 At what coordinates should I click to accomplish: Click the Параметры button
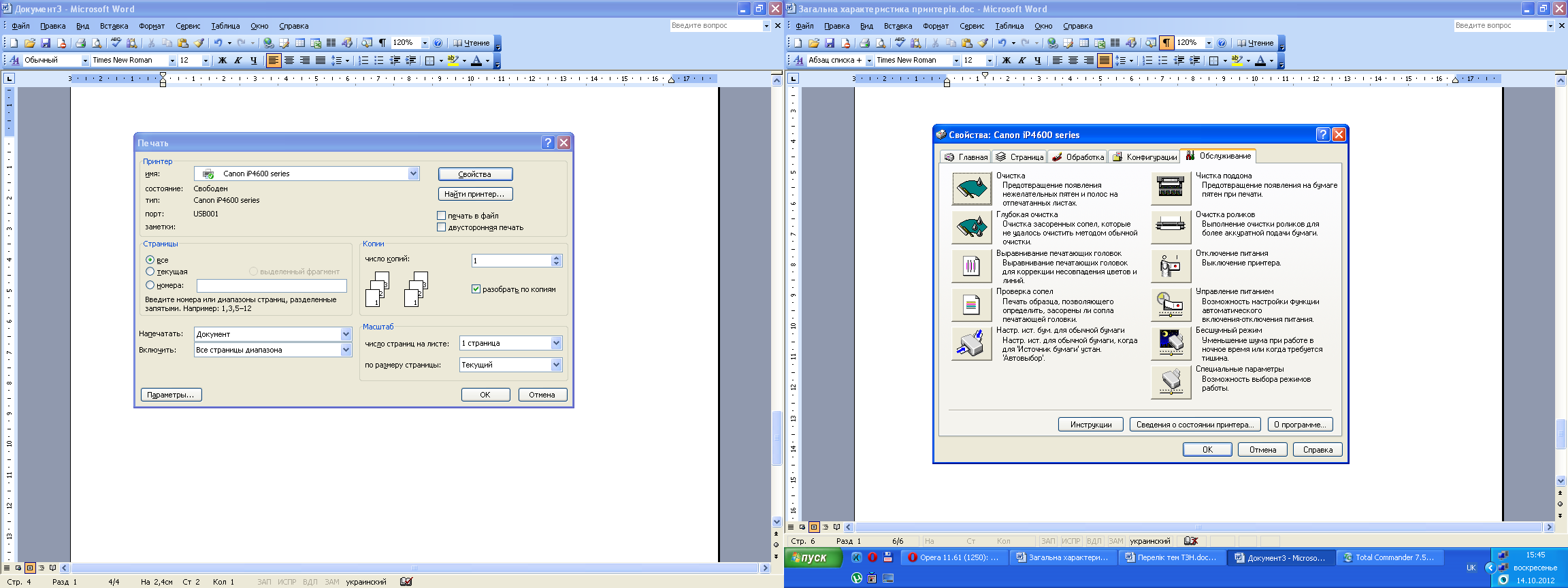tap(171, 395)
